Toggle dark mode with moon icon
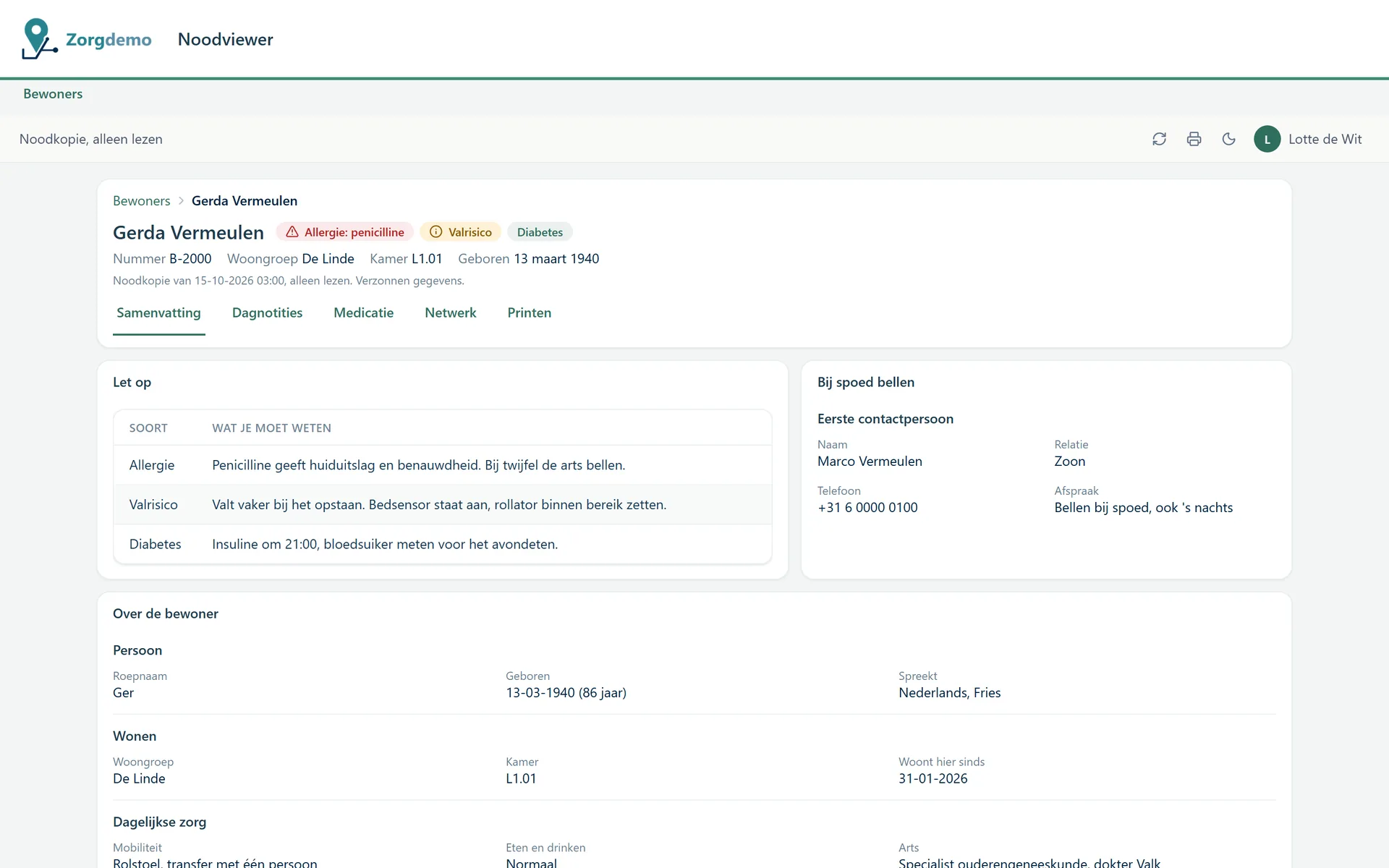Image resolution: width=1389 pixels, height=868 pixels. click(1228, 139)
